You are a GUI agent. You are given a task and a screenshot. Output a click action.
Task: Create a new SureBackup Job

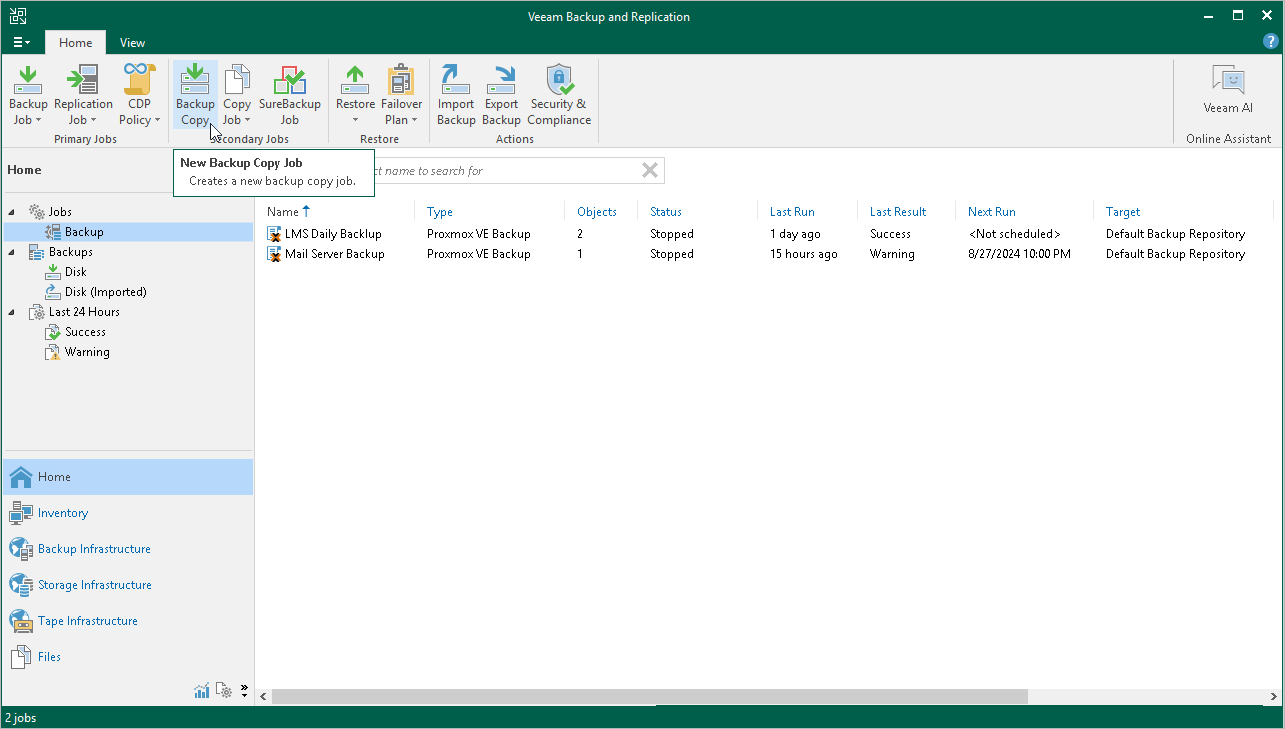tap(289, 95)
